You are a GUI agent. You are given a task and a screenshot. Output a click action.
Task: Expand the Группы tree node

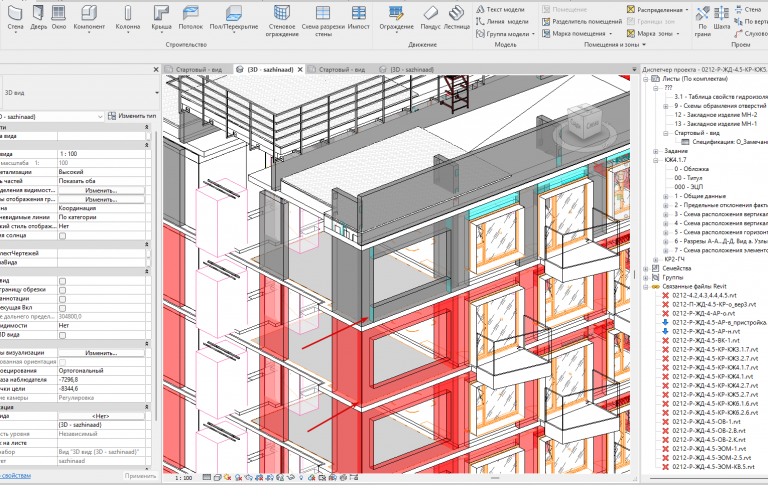click(646, 278)
